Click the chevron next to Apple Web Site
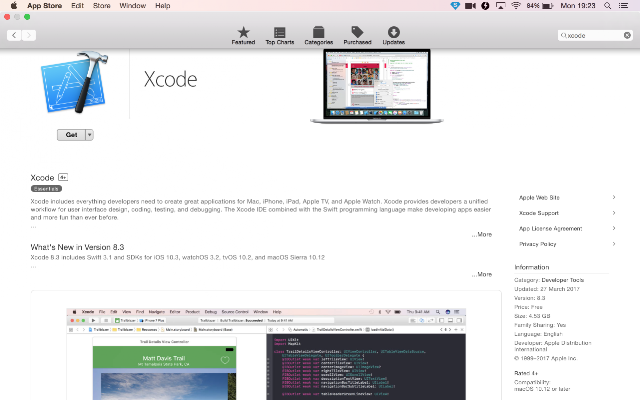 (x=613, y=197)
